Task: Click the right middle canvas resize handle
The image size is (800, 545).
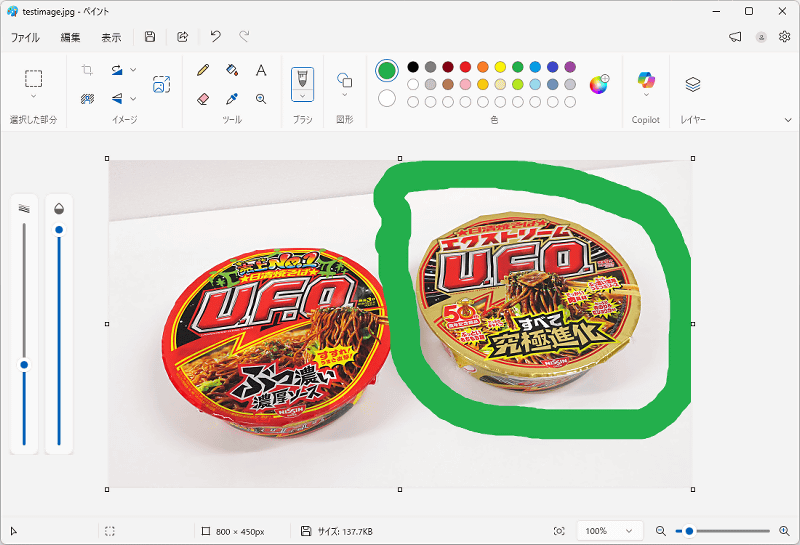Action: tap(693, 324)
